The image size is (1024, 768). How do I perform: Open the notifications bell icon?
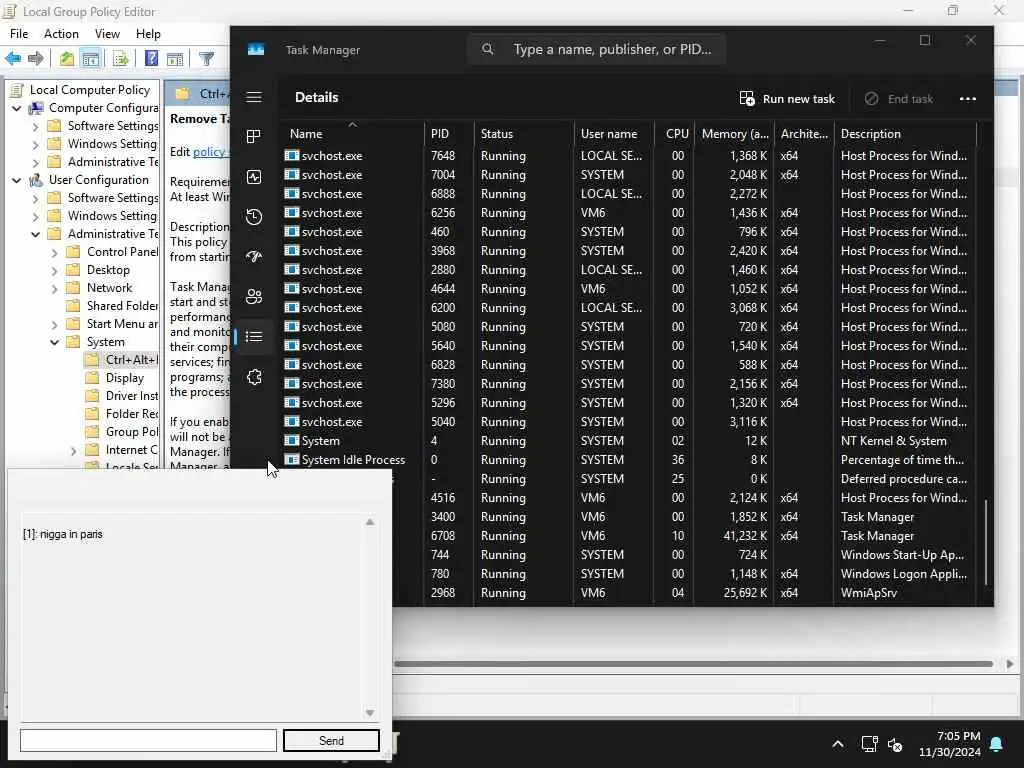[x=997, y=744]
